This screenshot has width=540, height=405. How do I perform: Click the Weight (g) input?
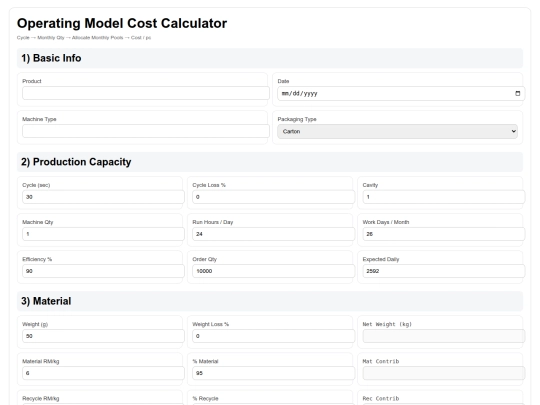(103, 336)
